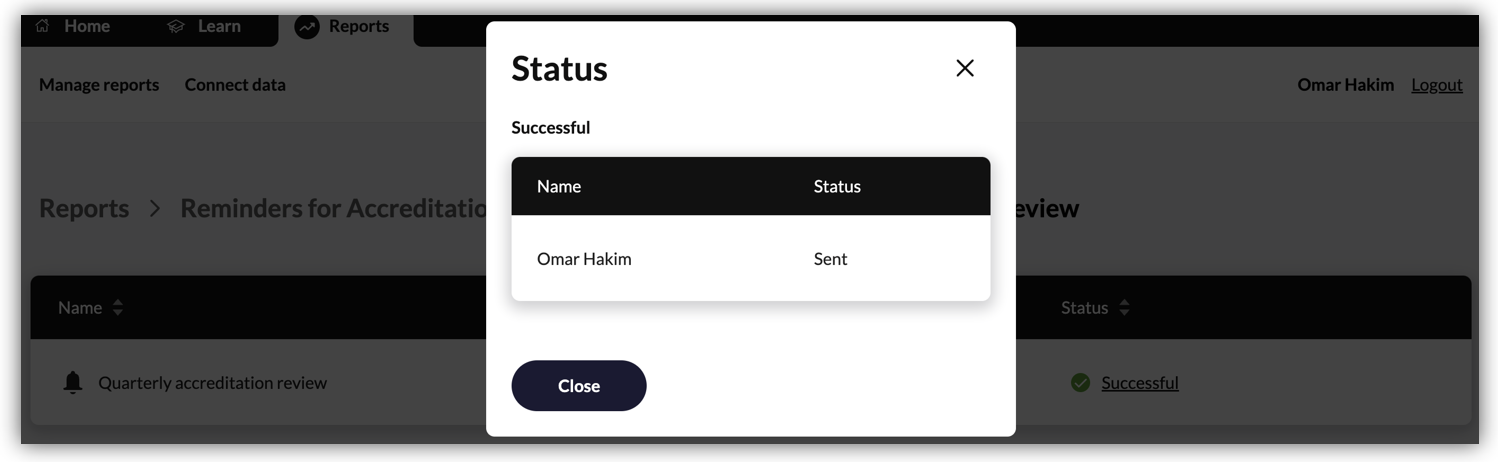Click the Learn graduation cap icon

[x=175, y=27]
